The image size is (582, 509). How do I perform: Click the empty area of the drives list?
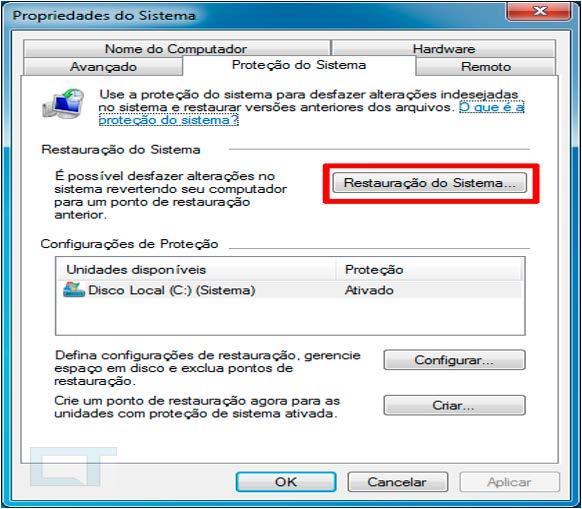click(x=290, y=316)
